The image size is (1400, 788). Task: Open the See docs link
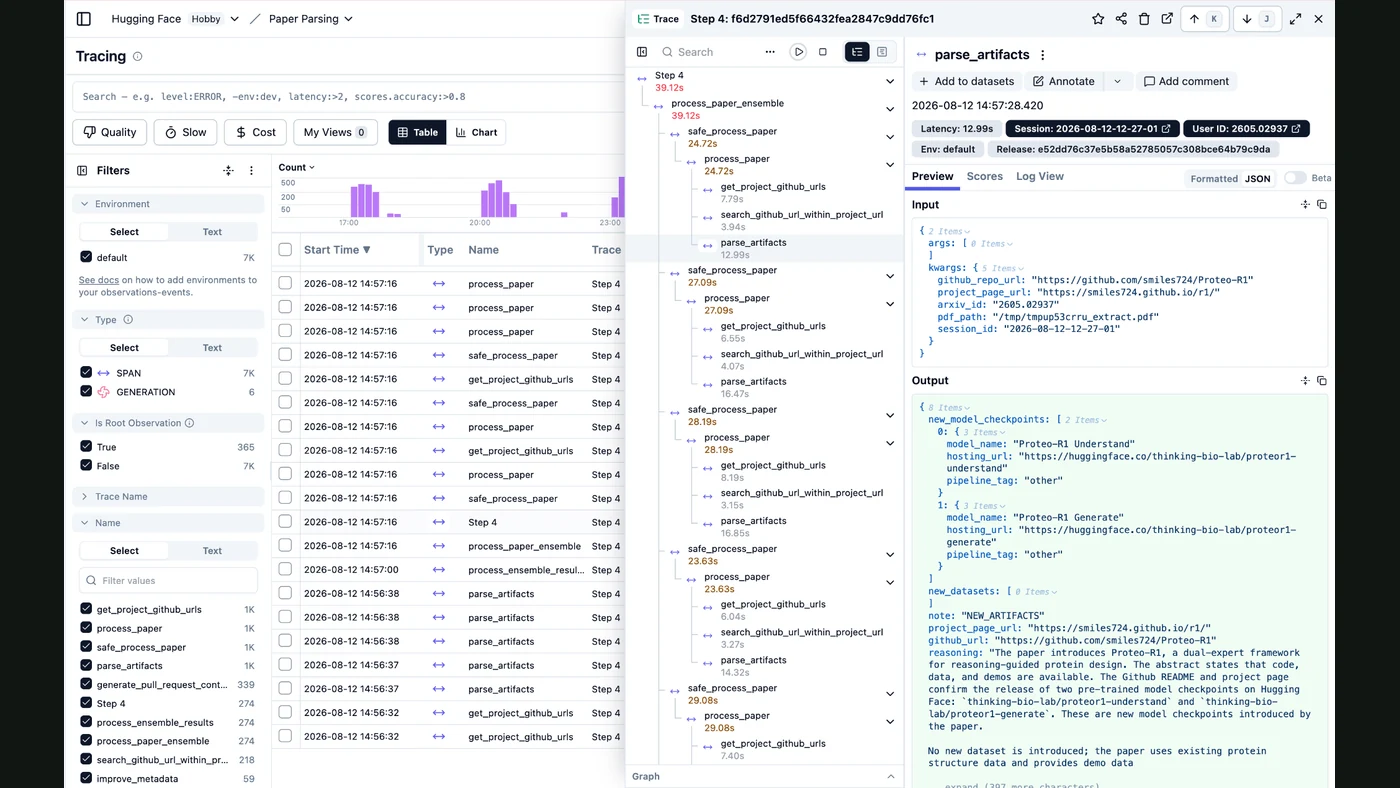pos(99,280)
